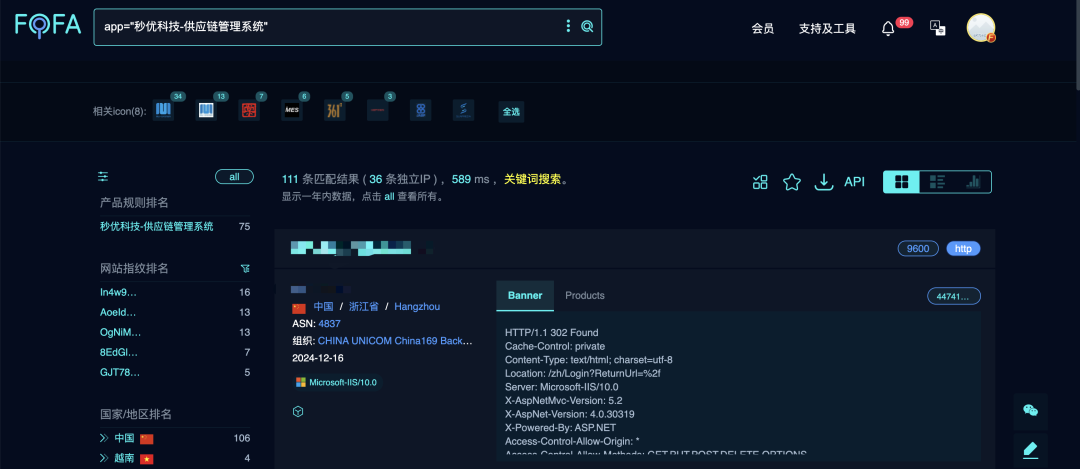Click the 9600 port tag
The width and height of the screenshot is (1080, 469).
(x=917, y=249)
